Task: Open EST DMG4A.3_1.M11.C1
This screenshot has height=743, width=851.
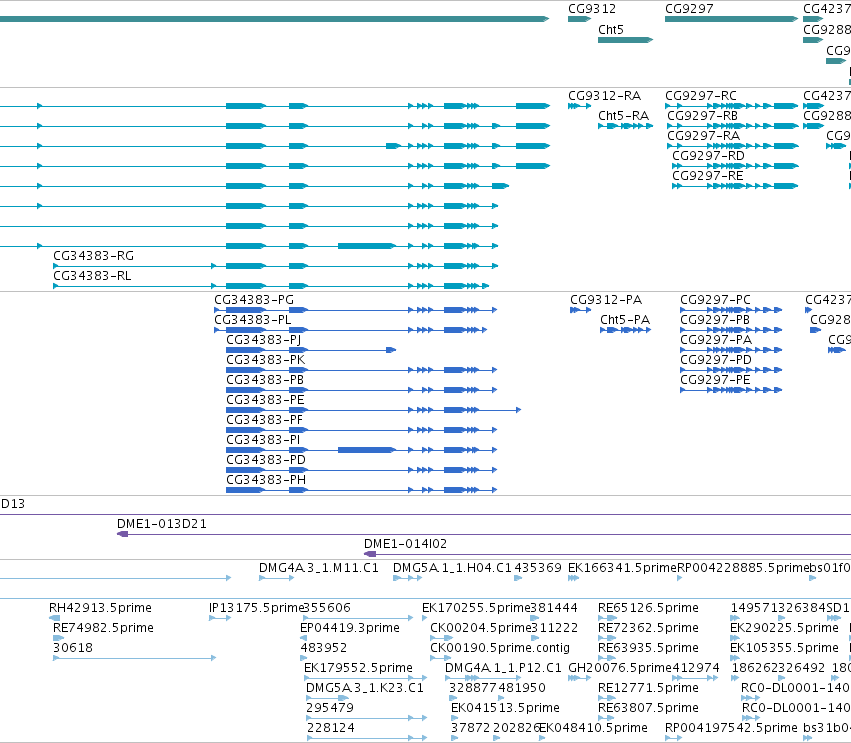Action: coord(319,568)
